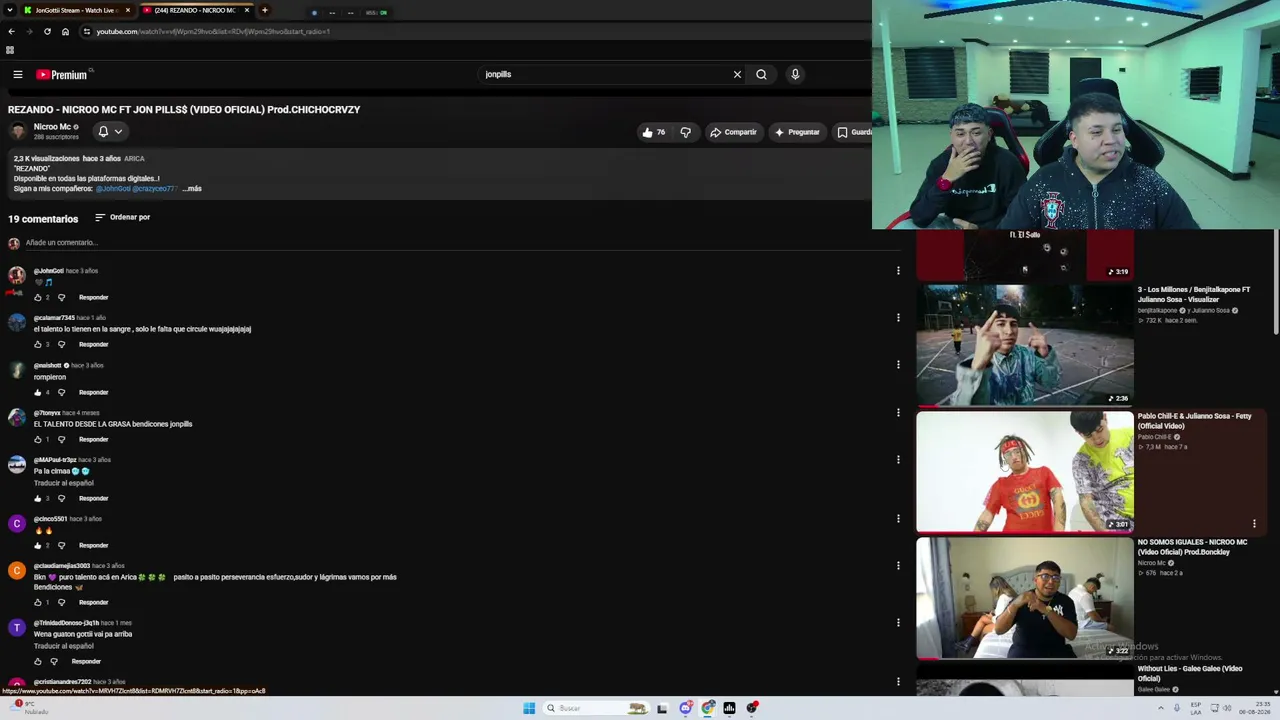This screenshot has width=1280, height=720.
Task: Open the weather widget on taskbar
Action: pos(30,707)
